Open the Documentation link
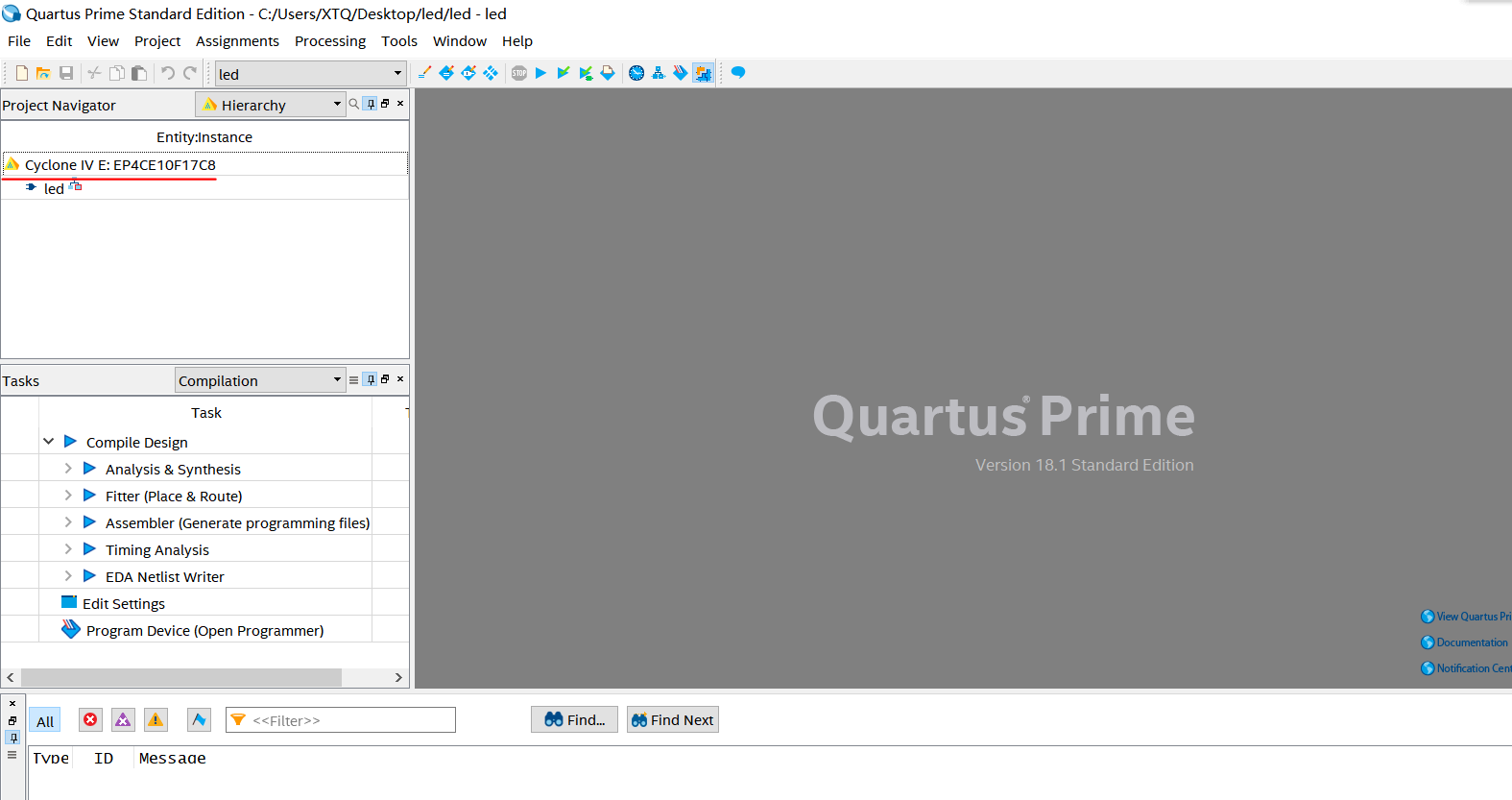The image size is (1512, 800). coord(1465,642)
